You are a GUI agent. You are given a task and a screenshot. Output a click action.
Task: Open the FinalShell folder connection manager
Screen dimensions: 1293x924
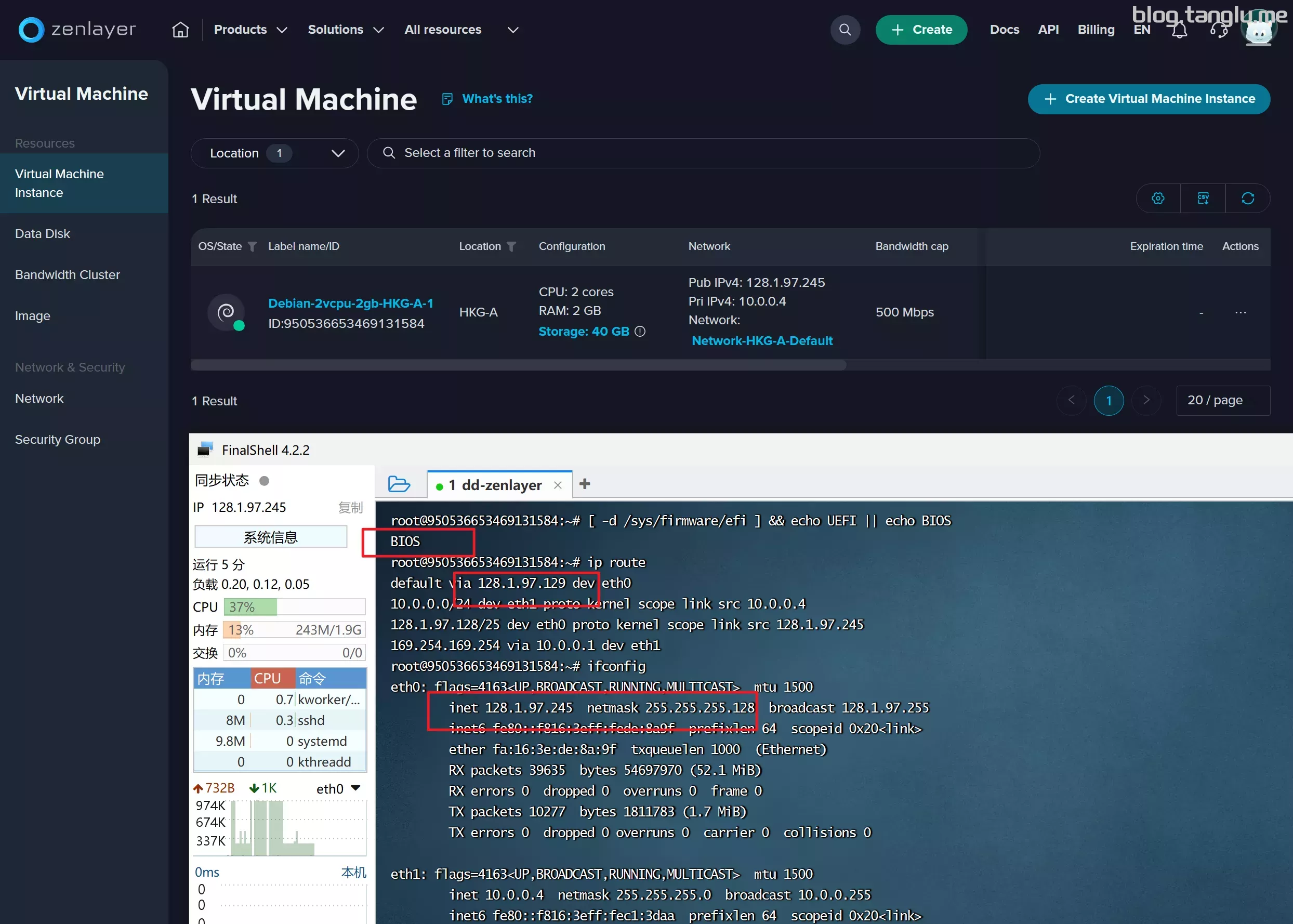(x=399, y=484)
